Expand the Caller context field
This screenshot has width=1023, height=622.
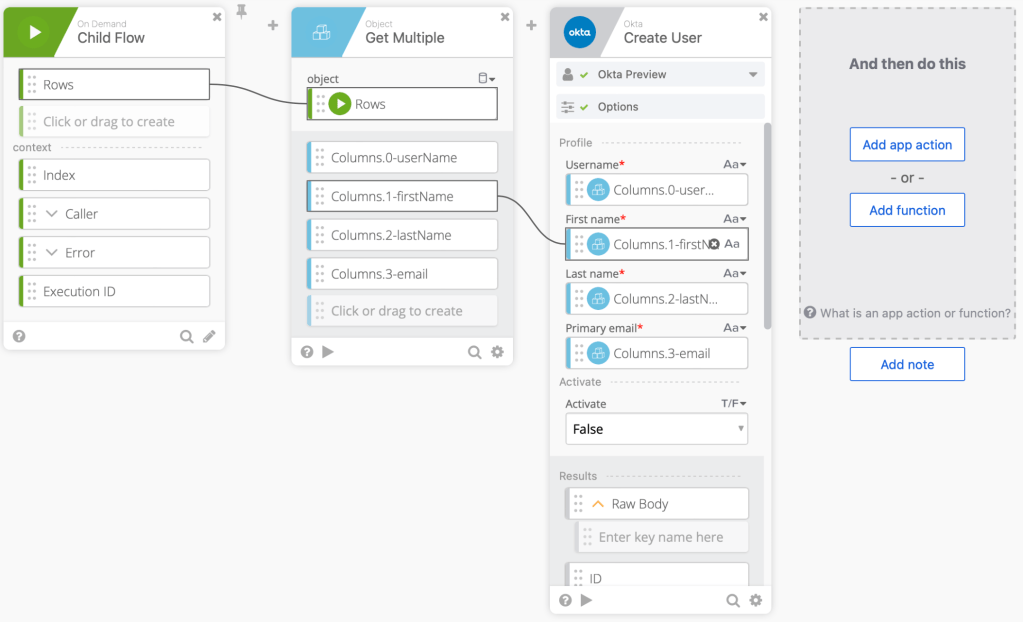[x=52, y=214]
